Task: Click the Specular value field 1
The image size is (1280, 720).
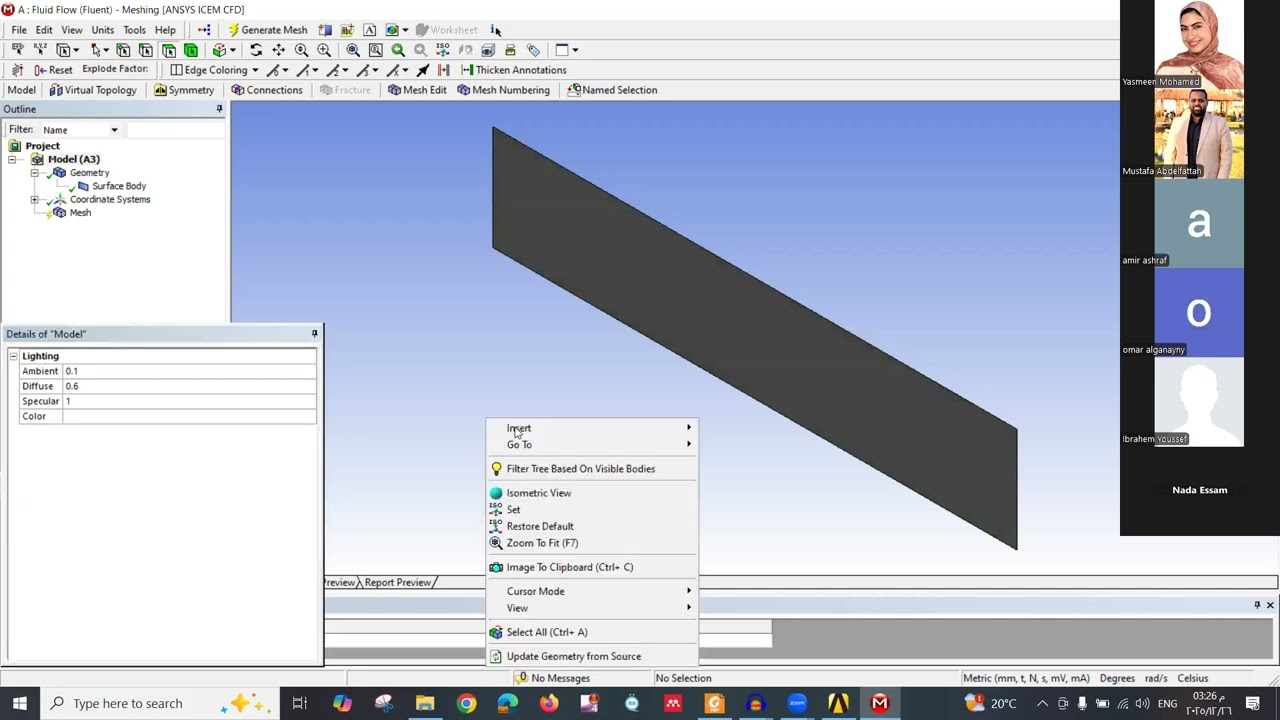Action: point(190,401)
